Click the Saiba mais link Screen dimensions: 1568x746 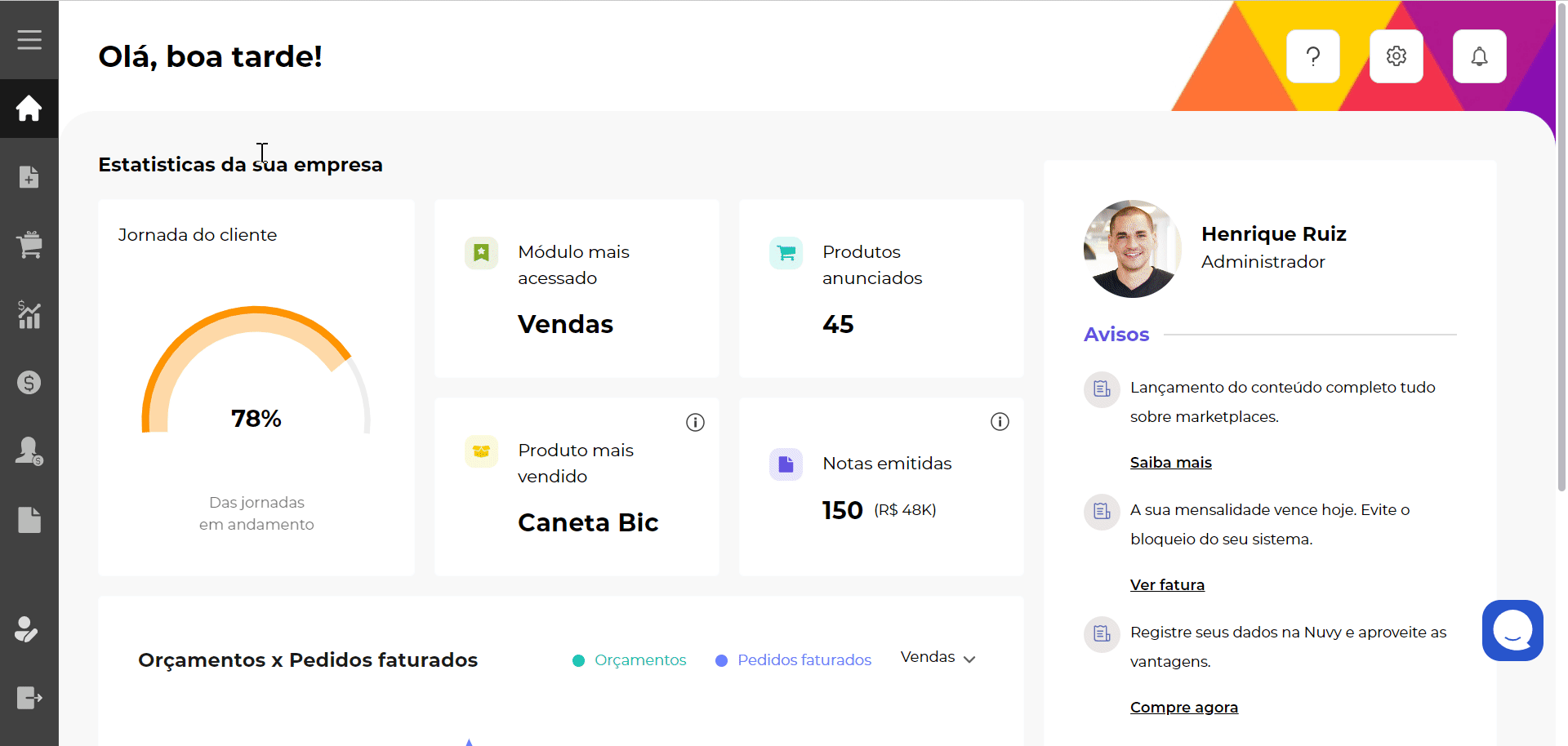[x=1170, y=463]
